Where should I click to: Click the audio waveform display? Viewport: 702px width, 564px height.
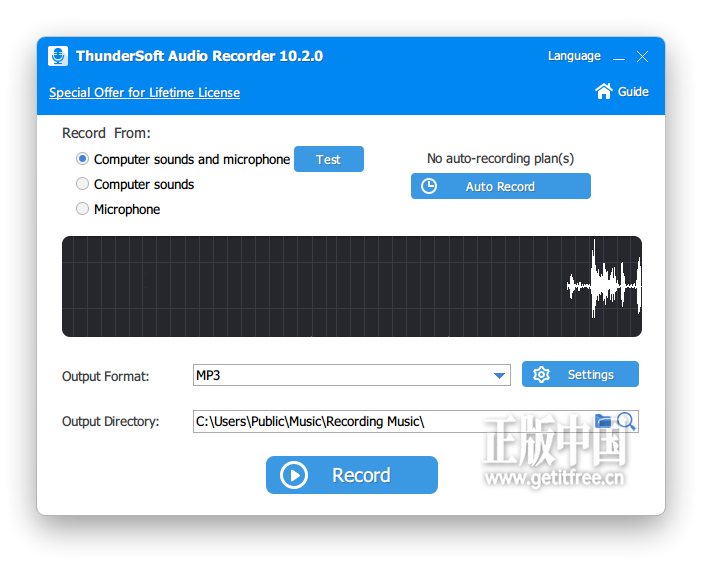click(x=352, y=286)
